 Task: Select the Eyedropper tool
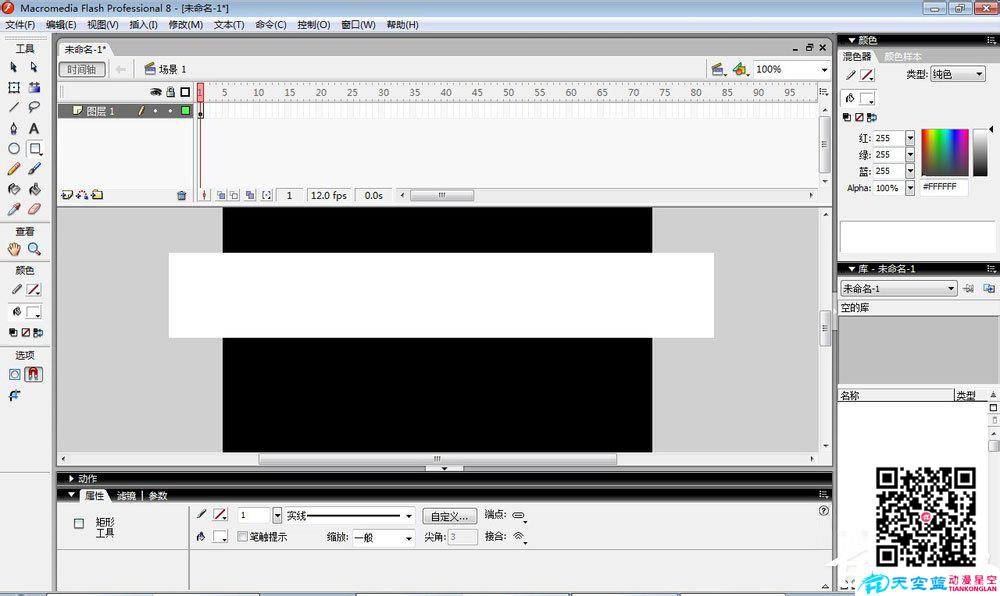tap(13, 209)
